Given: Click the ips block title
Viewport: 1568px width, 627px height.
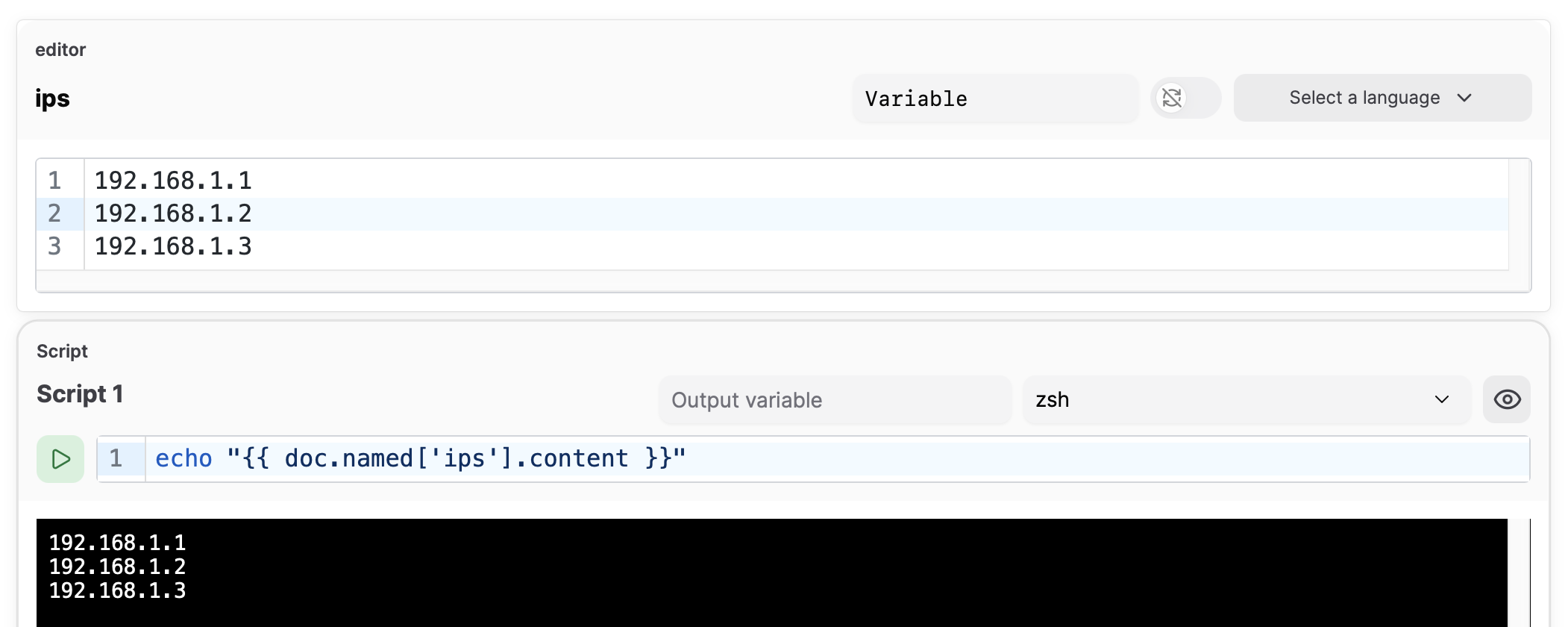Looking at the screenshot, I should point(52,99).
